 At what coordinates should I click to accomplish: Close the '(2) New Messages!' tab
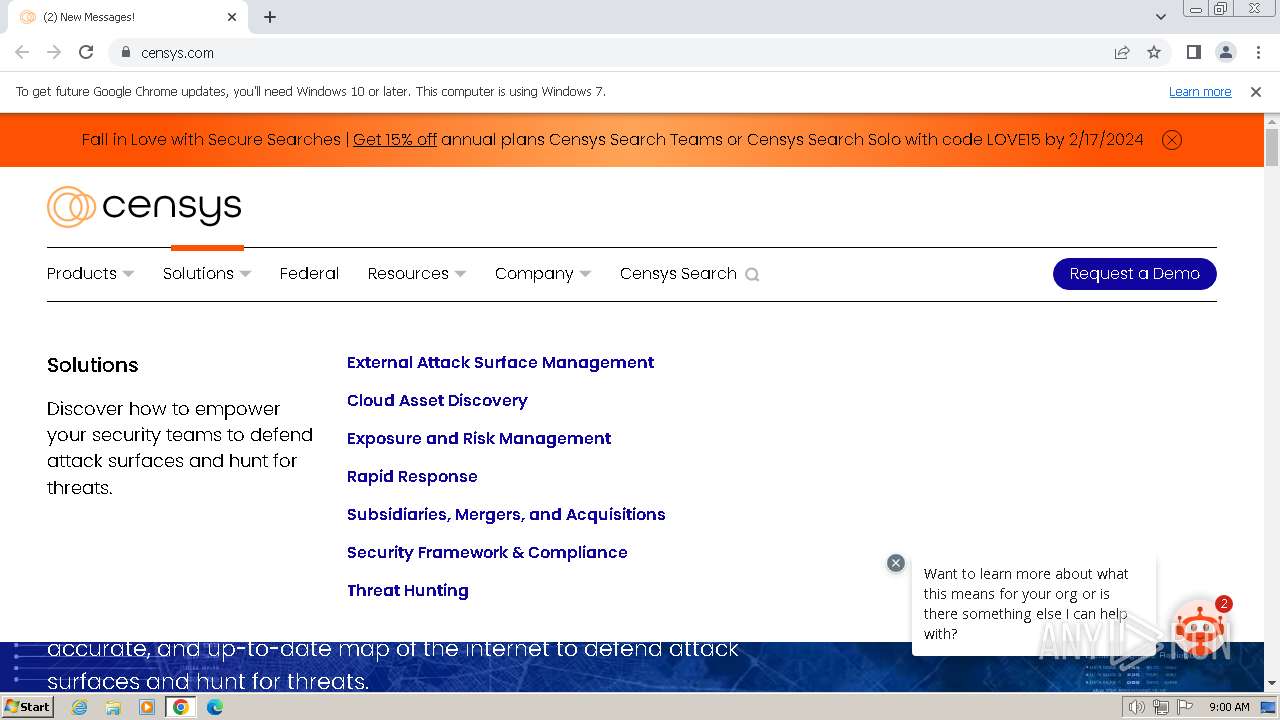pyautogui.click(x=232, y=17)
